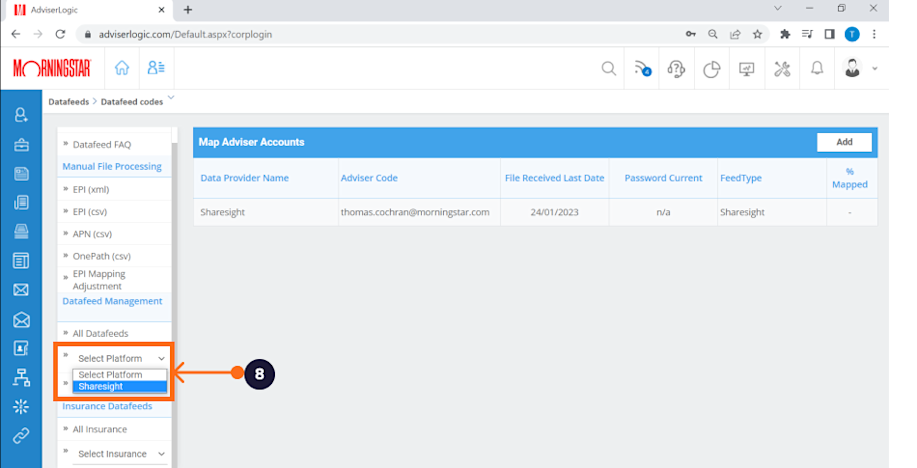
Task: Open the presentation monitor icon
Action: click(746, 69)
